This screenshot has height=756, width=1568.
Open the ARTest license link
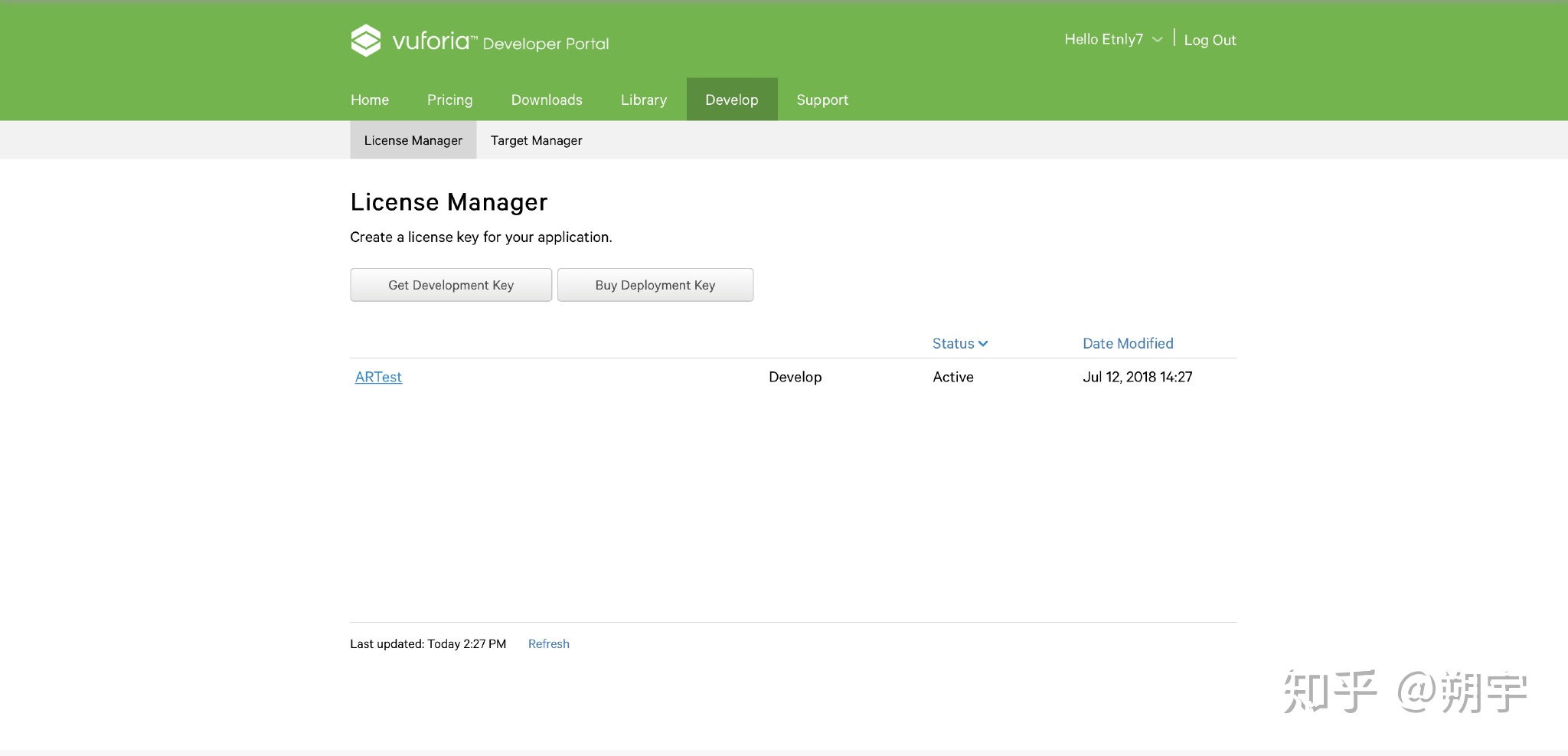click(x=378, y=377)
